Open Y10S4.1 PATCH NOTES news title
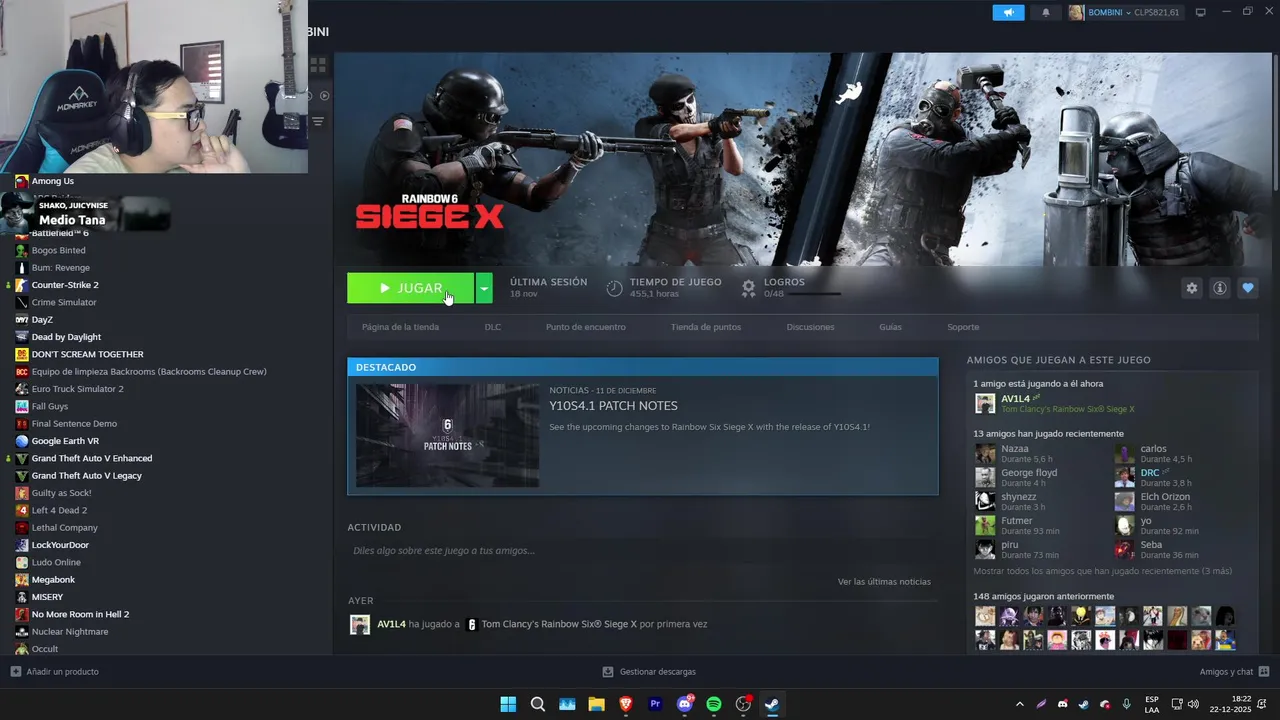This screenshot has height=720, width=1280. coord(613,406)
